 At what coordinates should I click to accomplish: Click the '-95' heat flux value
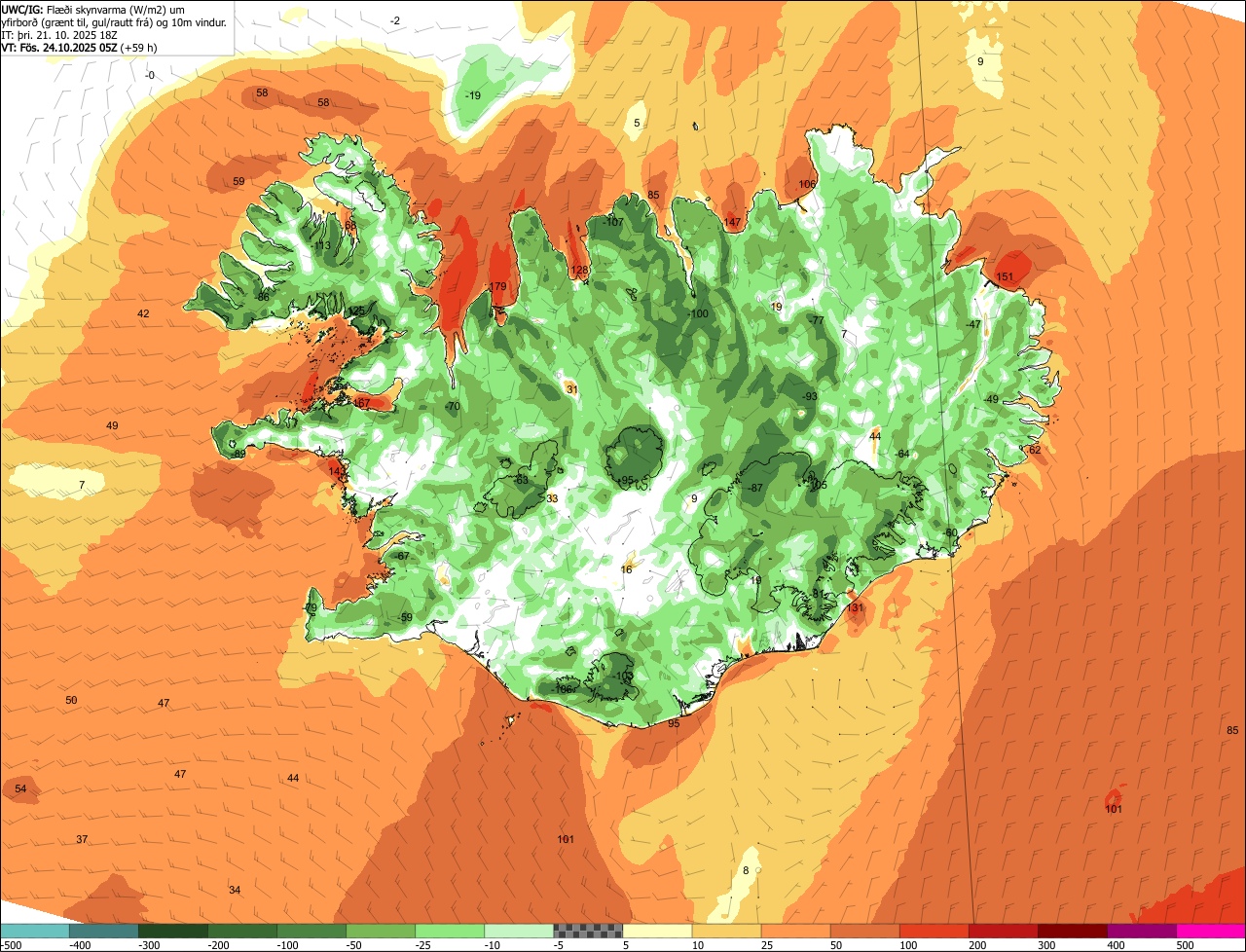tap(626, 481)
